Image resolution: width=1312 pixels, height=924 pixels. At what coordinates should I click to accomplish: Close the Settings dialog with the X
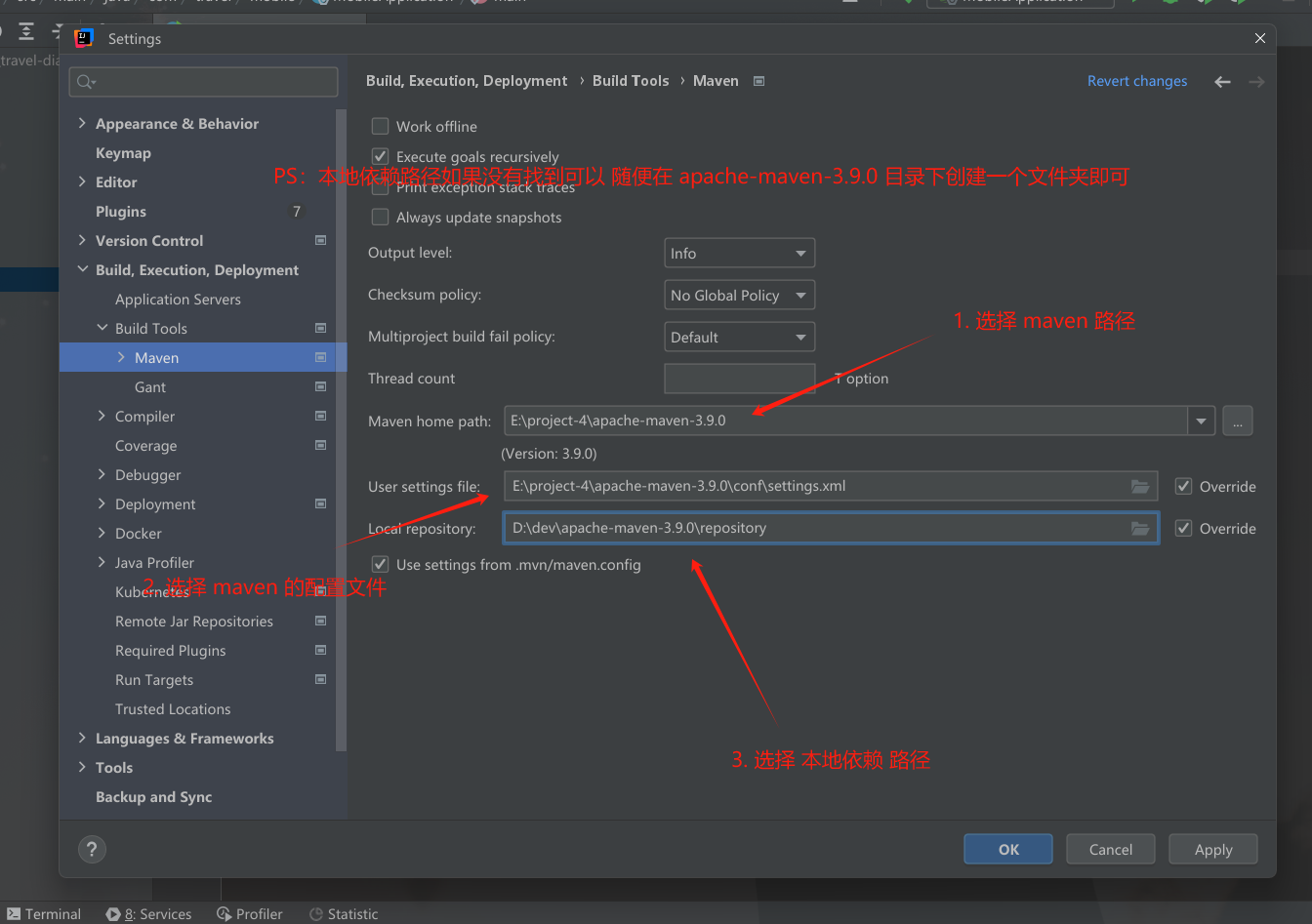click(1260, 38)
